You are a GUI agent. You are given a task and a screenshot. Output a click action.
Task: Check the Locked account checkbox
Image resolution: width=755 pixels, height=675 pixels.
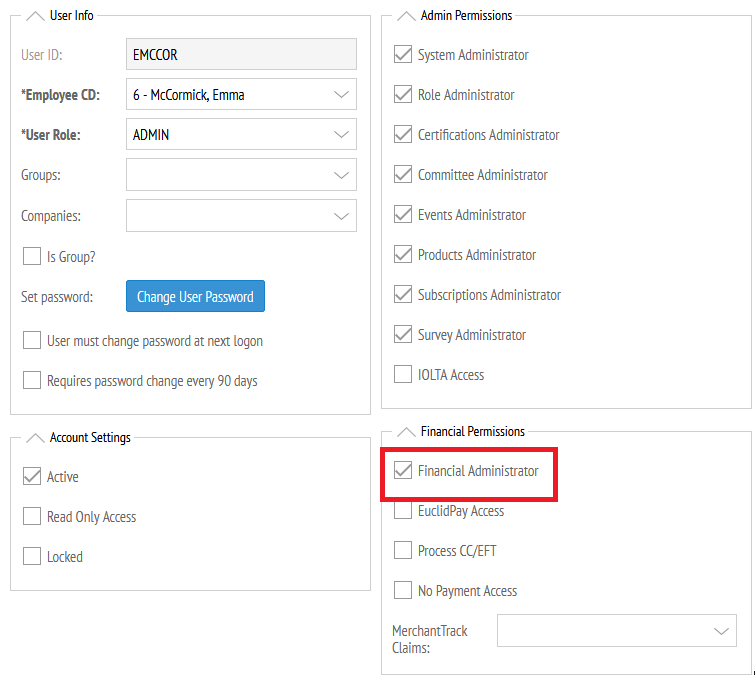point(32,557)
